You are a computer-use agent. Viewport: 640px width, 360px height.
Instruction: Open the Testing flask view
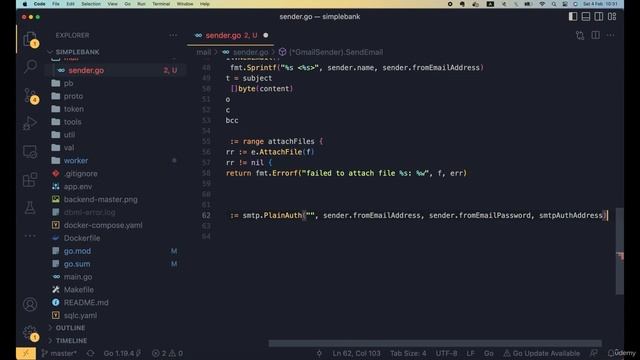30,207
